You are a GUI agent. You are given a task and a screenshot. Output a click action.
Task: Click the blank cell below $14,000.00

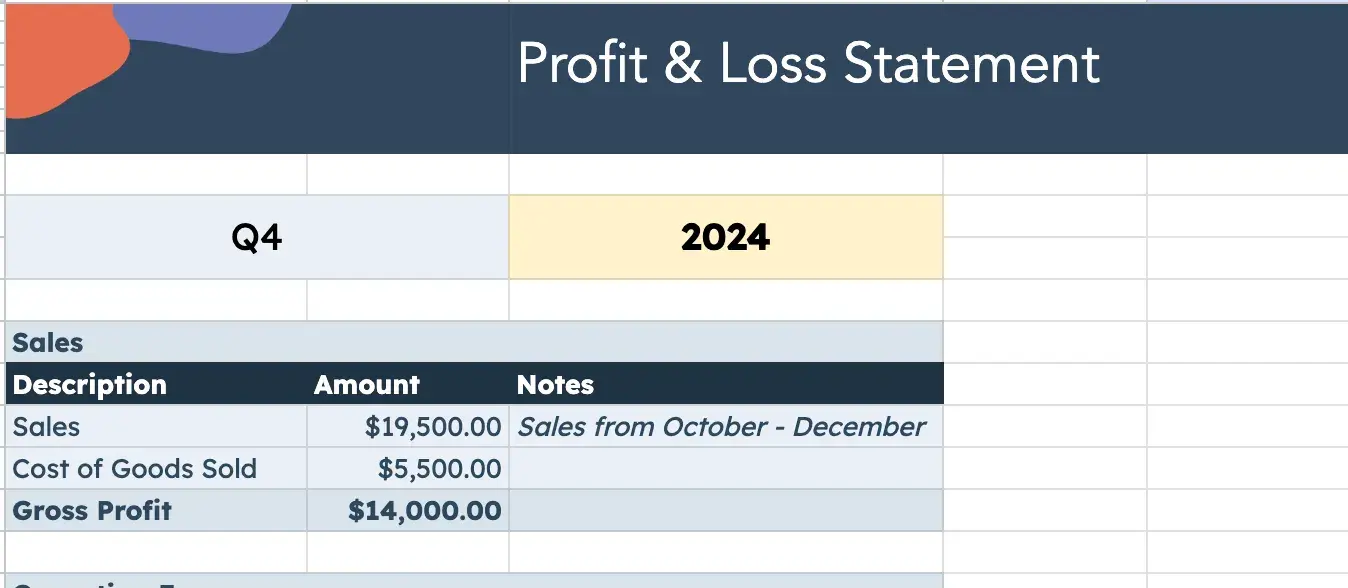407,551
